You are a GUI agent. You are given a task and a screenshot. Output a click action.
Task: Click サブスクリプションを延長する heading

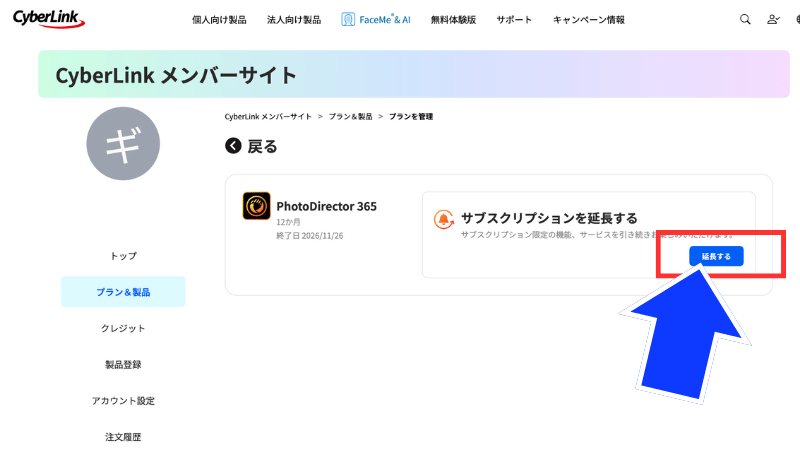point(549,218)
